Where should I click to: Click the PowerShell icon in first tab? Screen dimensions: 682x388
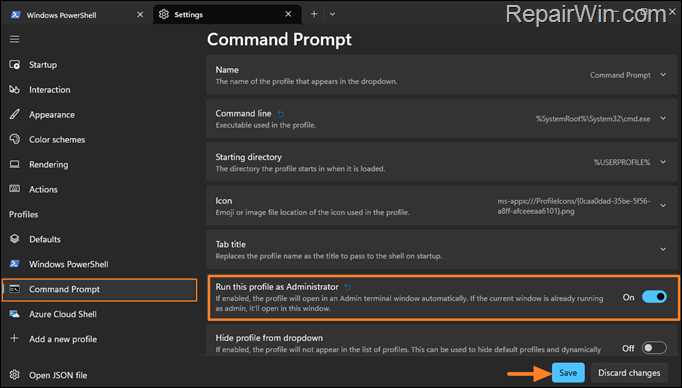point(15,15)
